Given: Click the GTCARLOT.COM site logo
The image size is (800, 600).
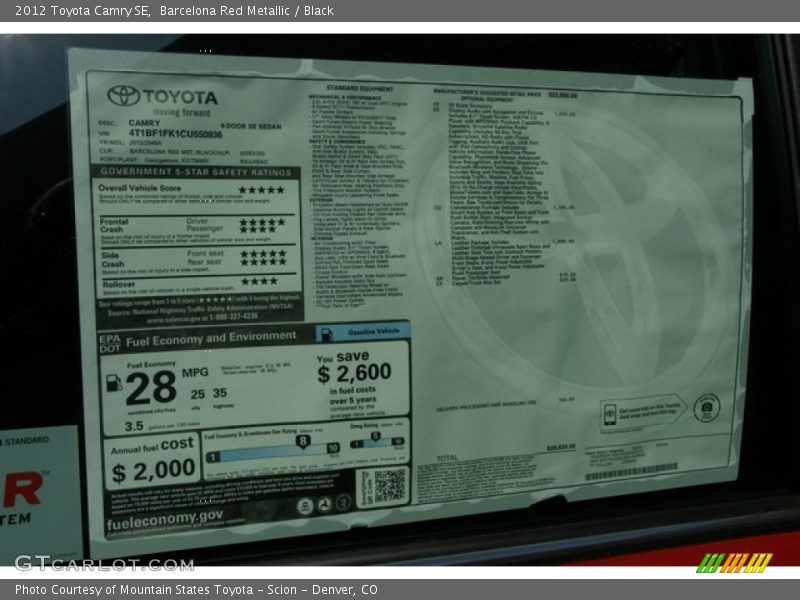Looking at the screenshot, I should (104, 563).
